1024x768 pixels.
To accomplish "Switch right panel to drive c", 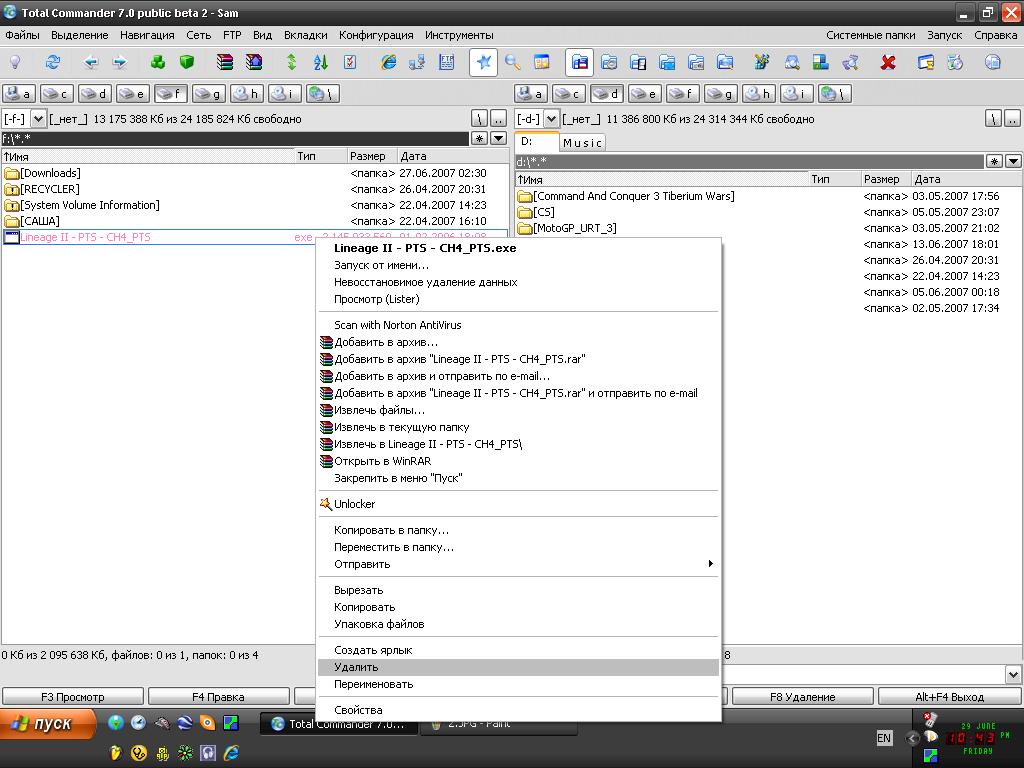I will [x=569, y=94].
